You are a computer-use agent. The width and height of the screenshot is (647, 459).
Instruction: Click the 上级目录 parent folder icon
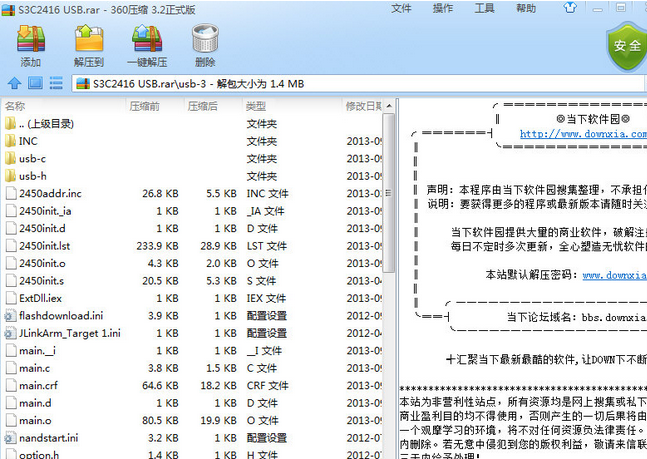(x=10, y=123)
